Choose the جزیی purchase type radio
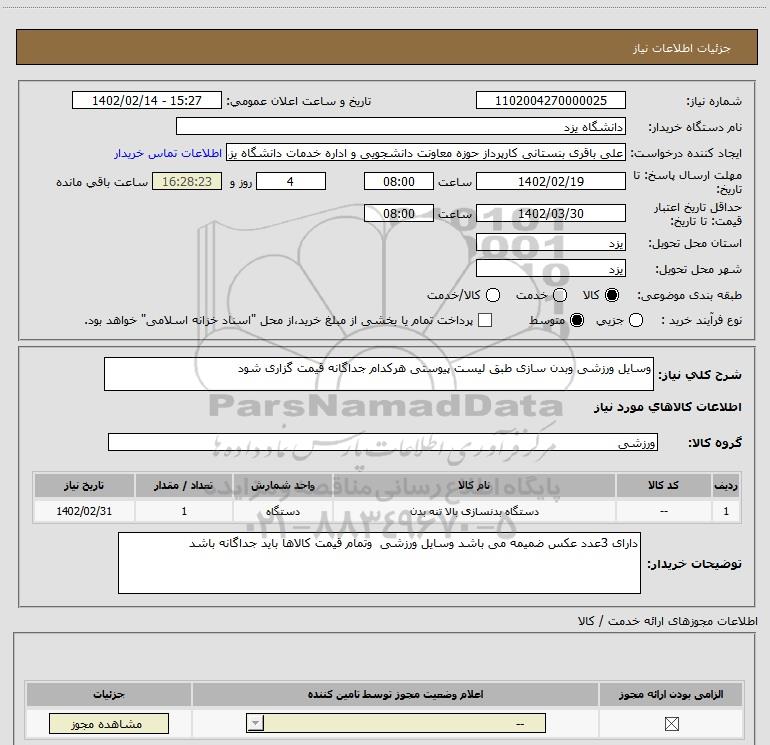Viewport: 770px width, 745px height. (636, 320)
